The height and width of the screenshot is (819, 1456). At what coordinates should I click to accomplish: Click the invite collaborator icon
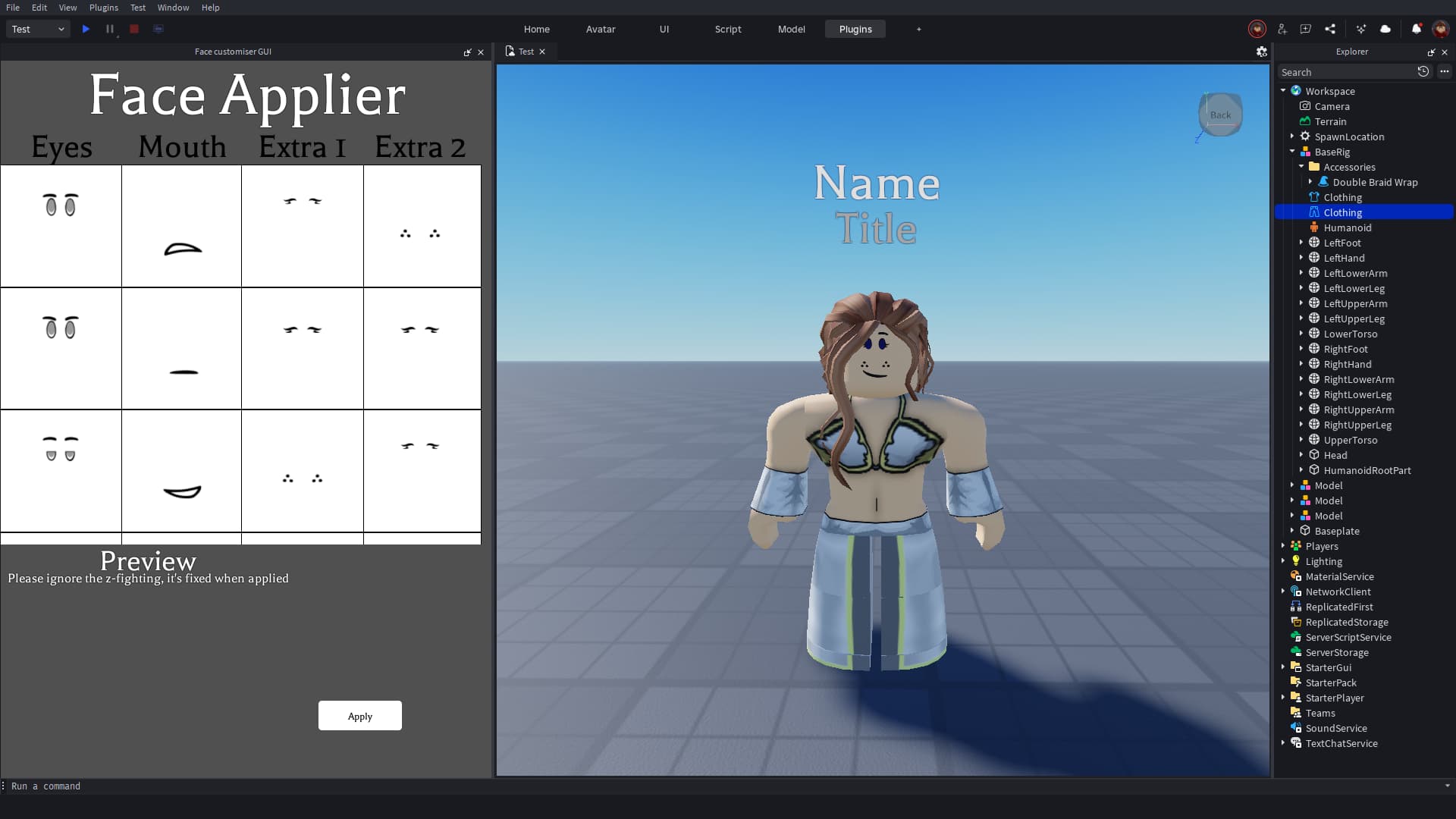1282,29
